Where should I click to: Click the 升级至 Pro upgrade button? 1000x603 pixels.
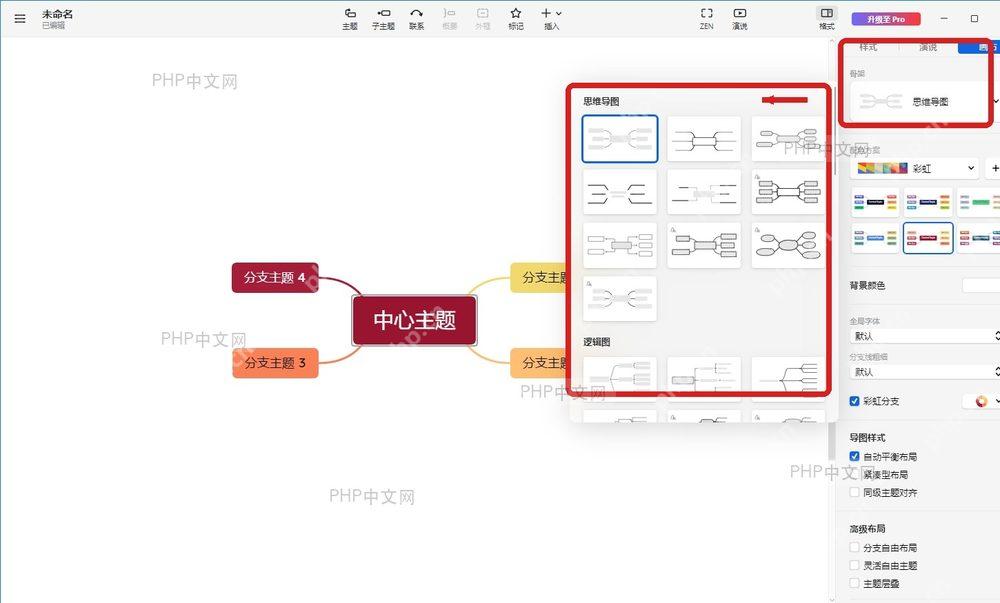[886, 19]
